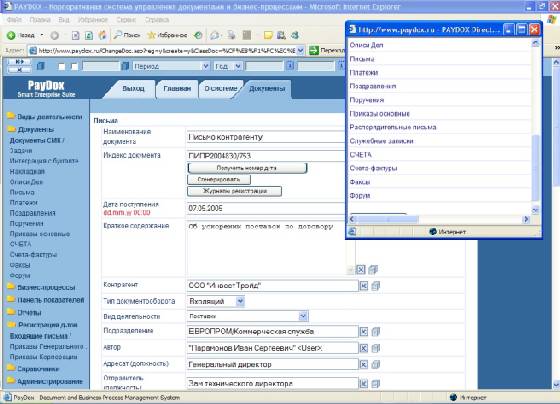The height and width of the screenshot is (404, 560).
Task: Click the Forward arrow in browser toolbar
Action: (54, 35)
